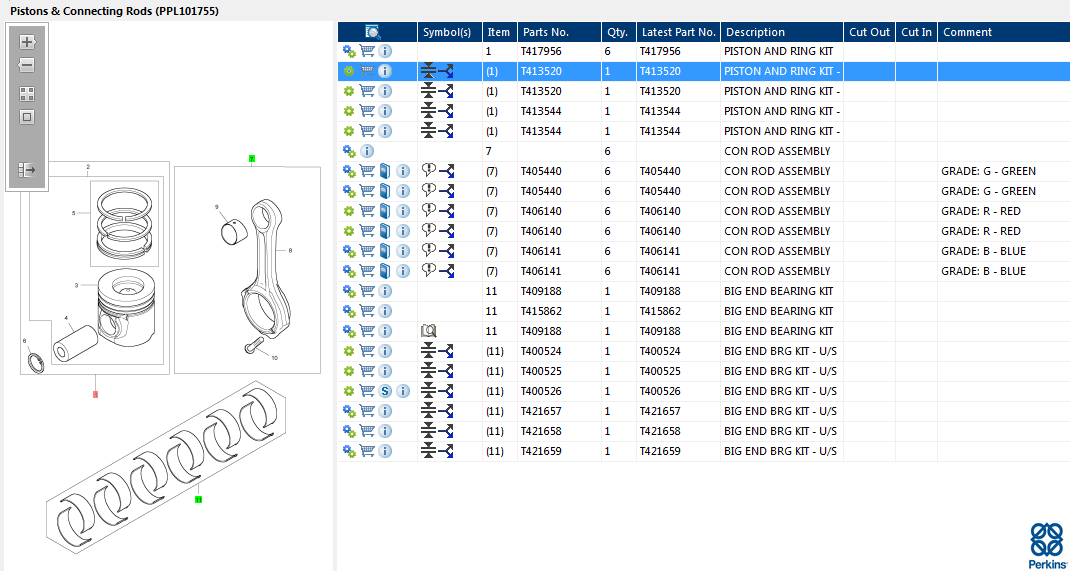
Task: Click the gears icon on T415862 row
Action: (x=349, y=311)
